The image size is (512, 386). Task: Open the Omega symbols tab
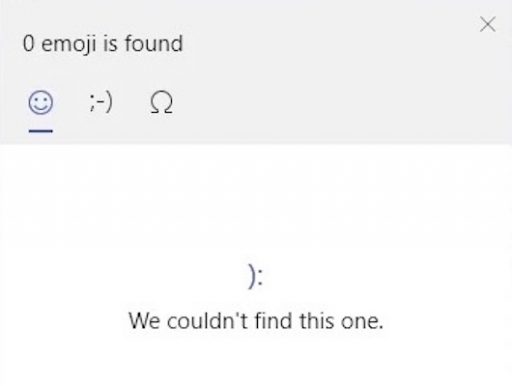tap(161, 103)
